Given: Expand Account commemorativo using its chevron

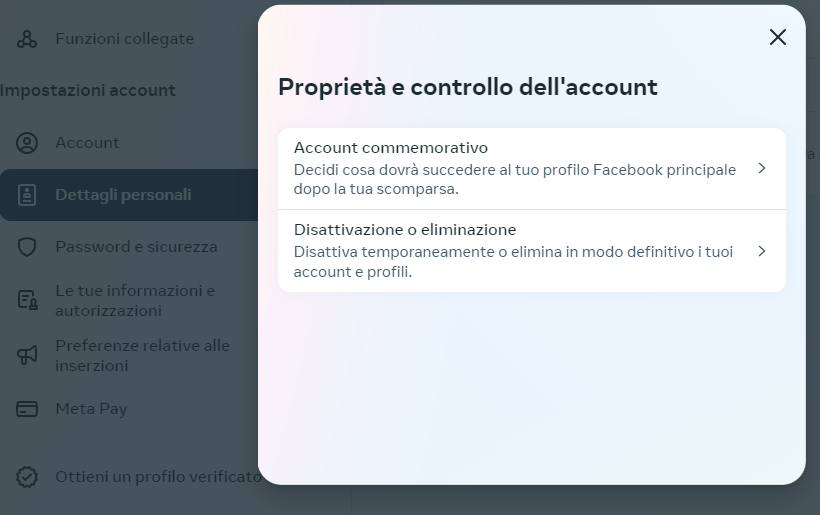Looking at the screenshot, I should tap(762, 168).
